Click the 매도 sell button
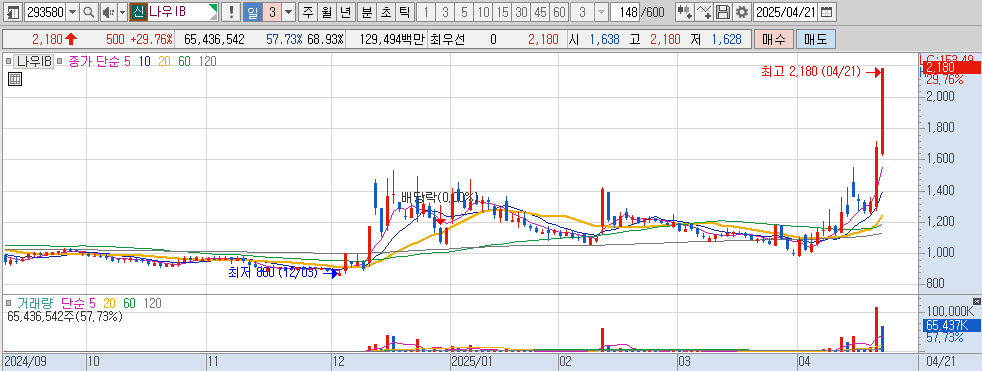The height and width of the screenshot is (371, 982). coord(815,39)
